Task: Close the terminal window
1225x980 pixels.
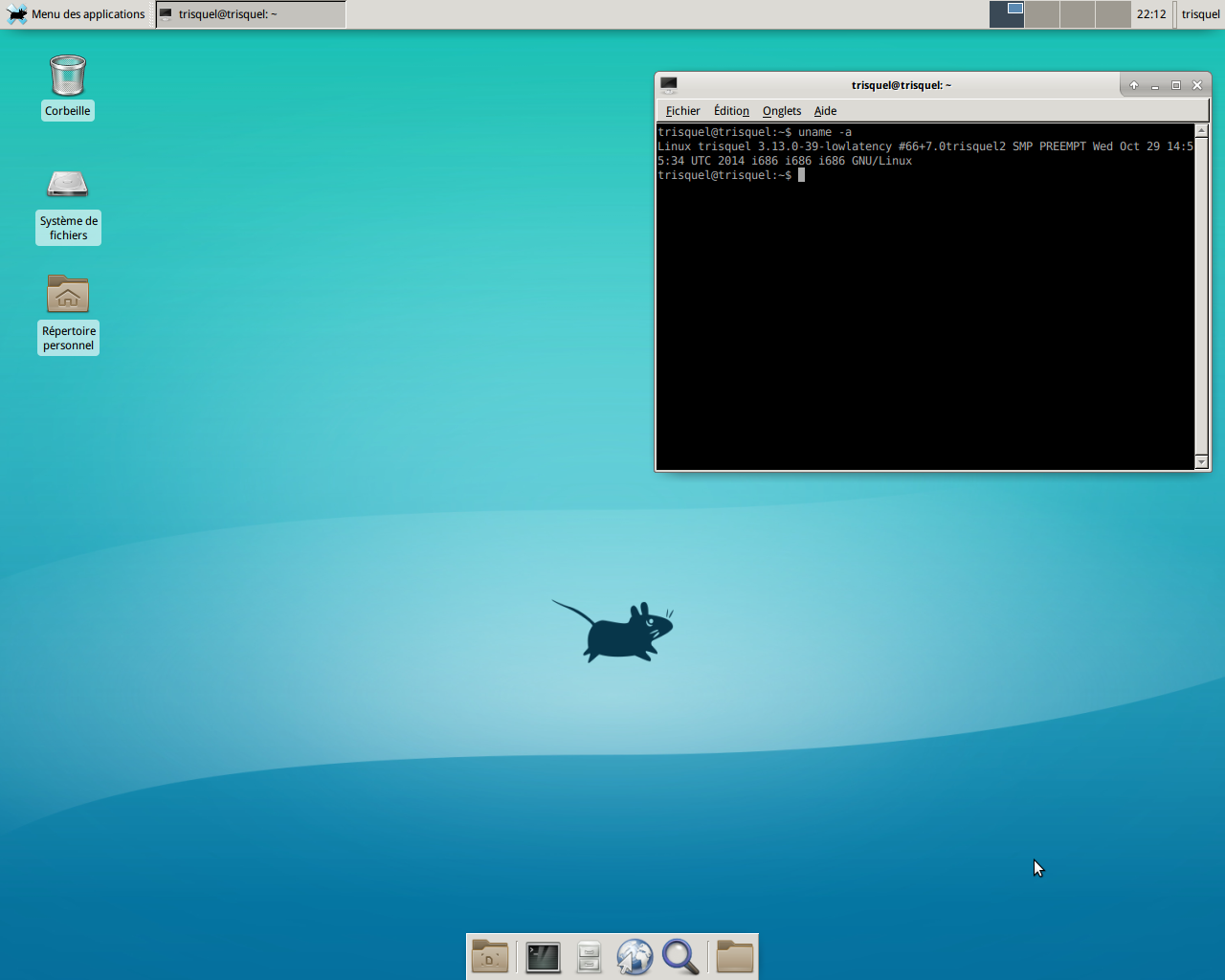Action: [x=1197, y=85]
